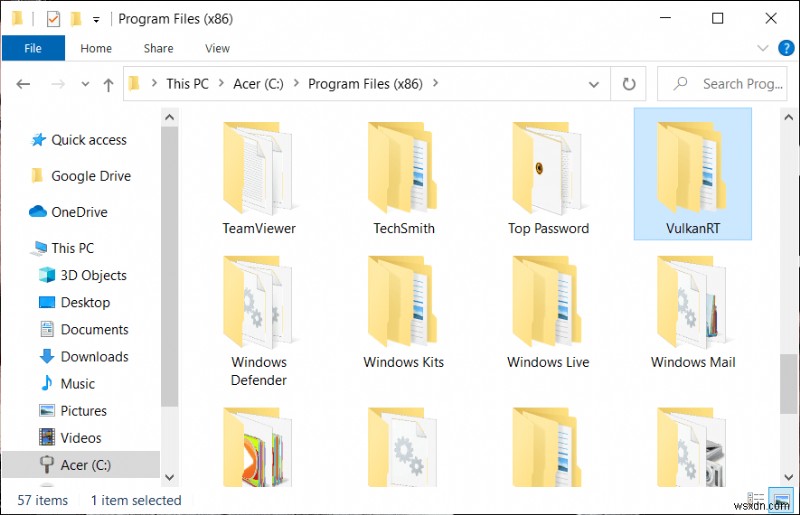
Task: Click the file list scrollbar thumb
Action: click(788, 383)
